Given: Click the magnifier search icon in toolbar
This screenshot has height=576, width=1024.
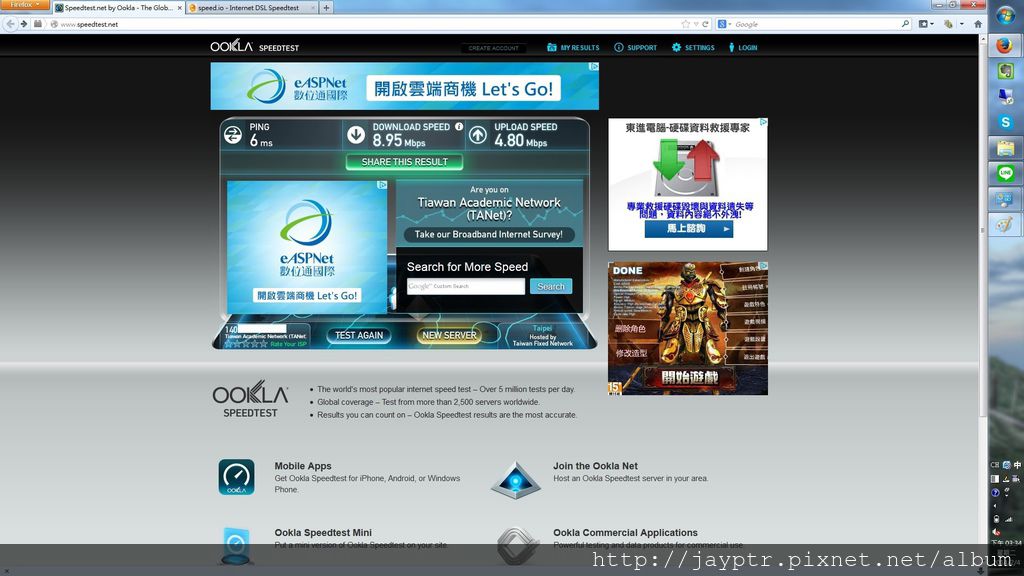Looking at the screenshot, I should point(905,24).
